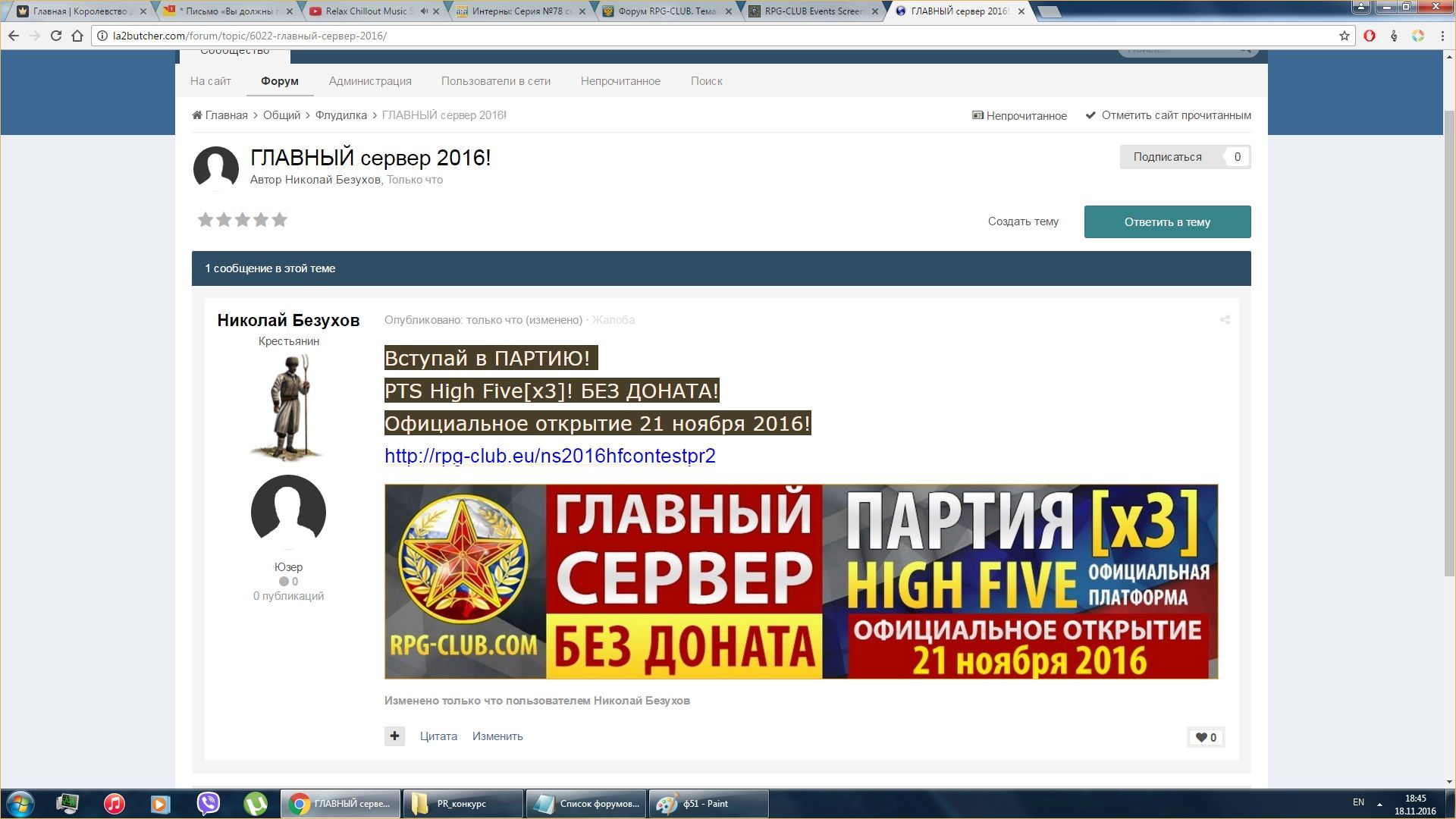Click the browser back arrow

pos(14,36)
